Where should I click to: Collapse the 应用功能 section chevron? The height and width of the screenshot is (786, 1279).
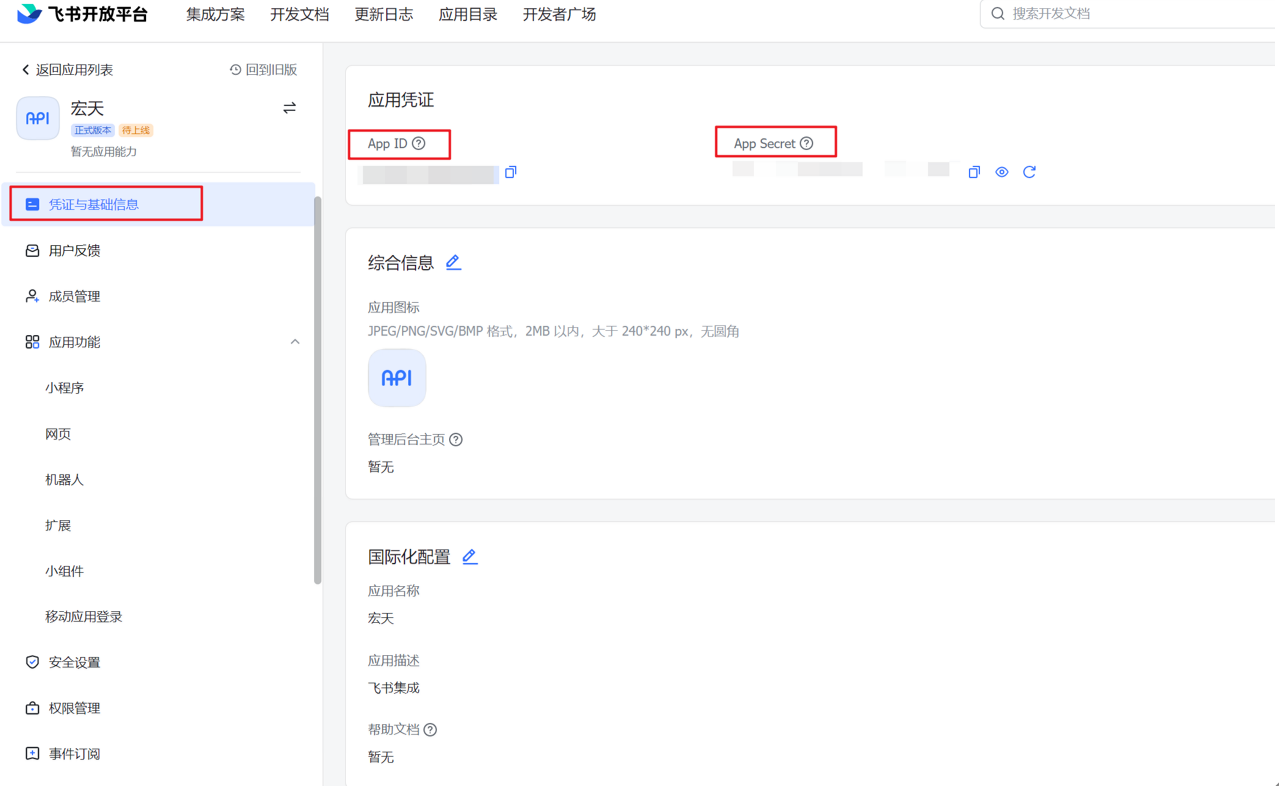295,342
